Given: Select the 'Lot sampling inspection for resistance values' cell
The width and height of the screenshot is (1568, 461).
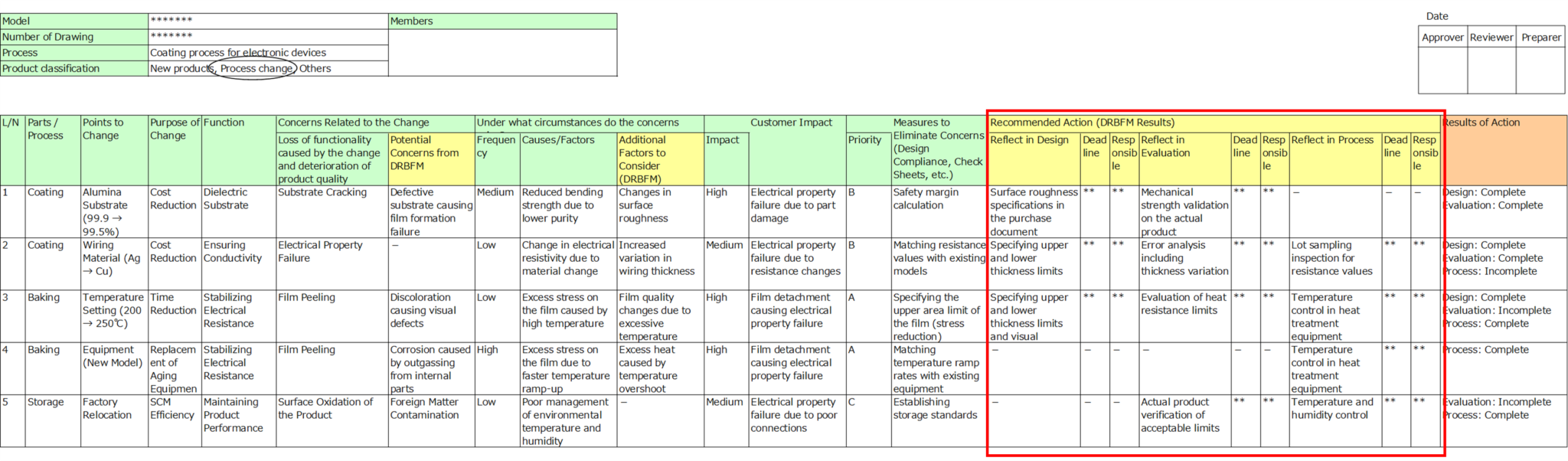Looking at the screenshot, I should [1335, 263].
